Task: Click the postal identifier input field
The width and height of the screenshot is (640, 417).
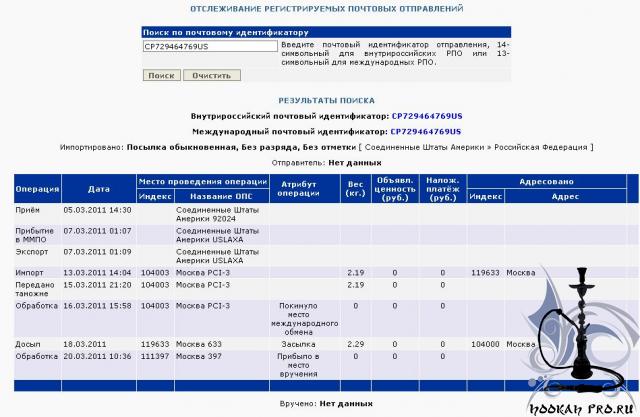Action: tap(210, 46)
